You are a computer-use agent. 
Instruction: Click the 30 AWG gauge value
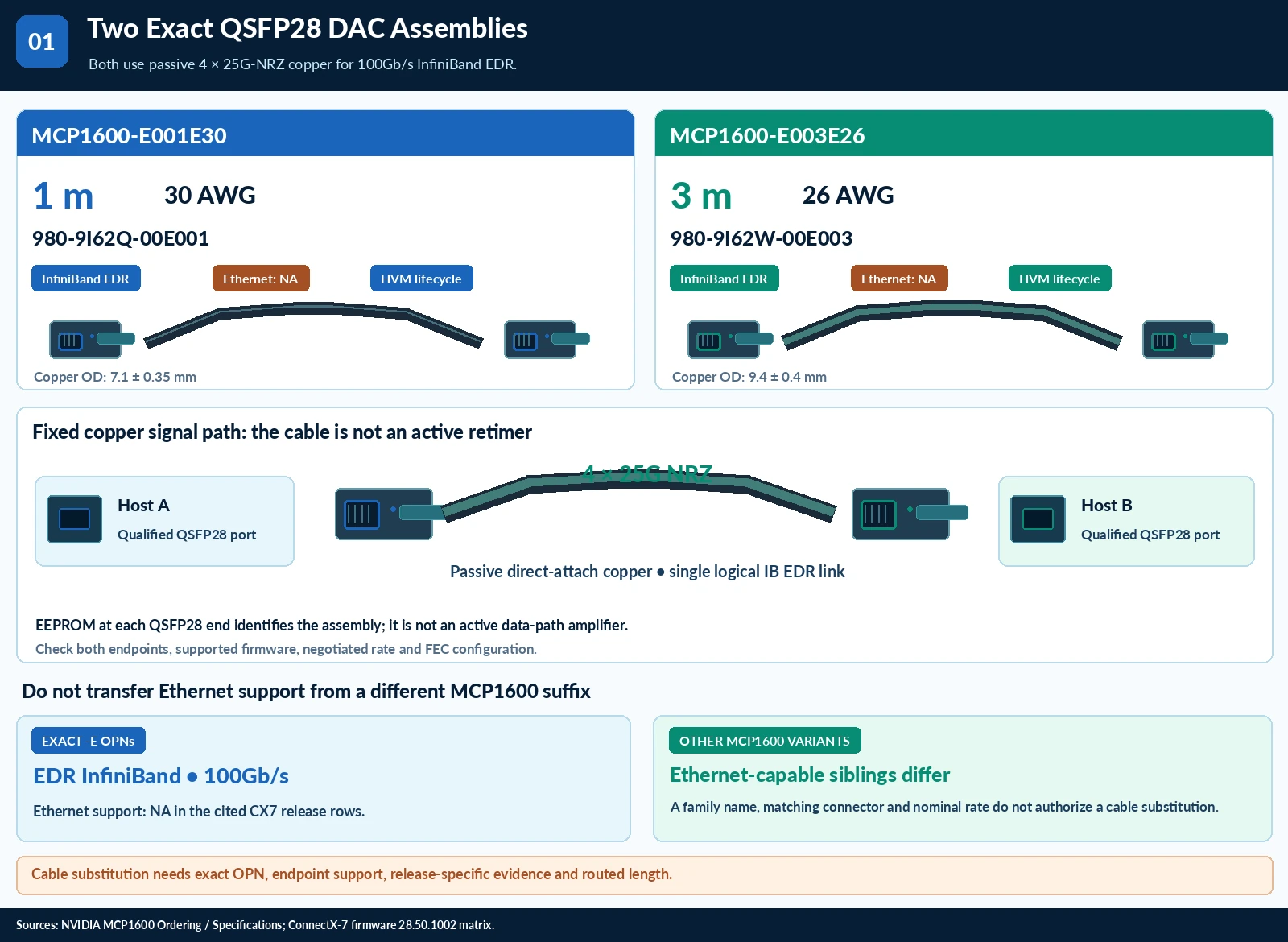(x=210, y=195)
